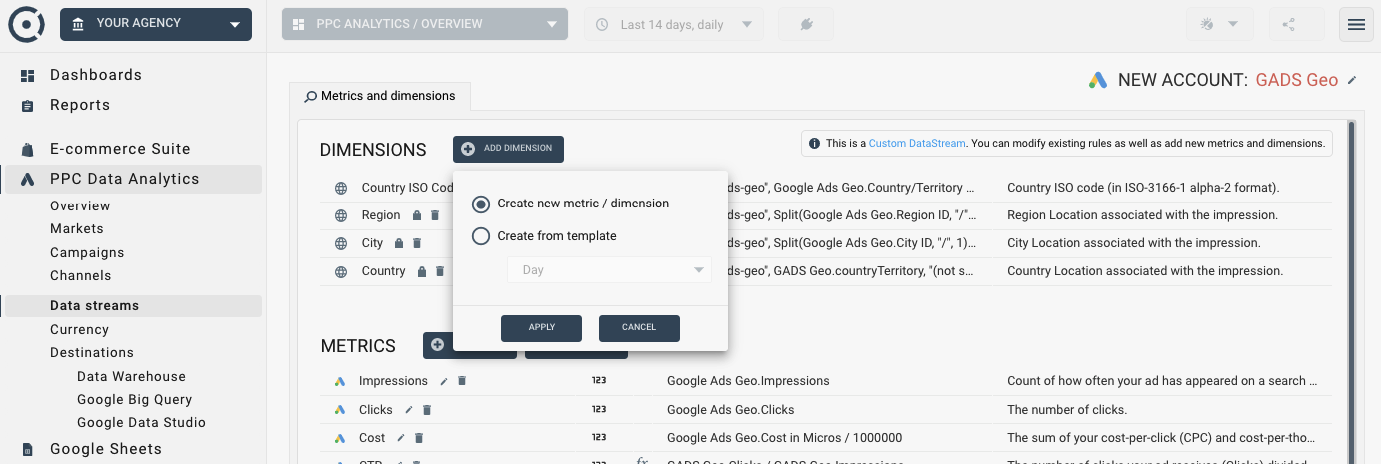Follow the Custom DataStream link

point(917,144)
